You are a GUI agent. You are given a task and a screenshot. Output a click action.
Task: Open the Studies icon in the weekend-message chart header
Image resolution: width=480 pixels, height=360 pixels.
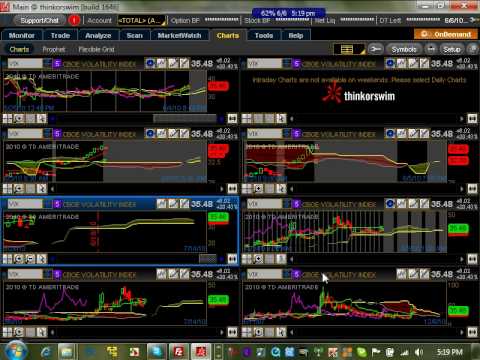(x=401, y=63)
